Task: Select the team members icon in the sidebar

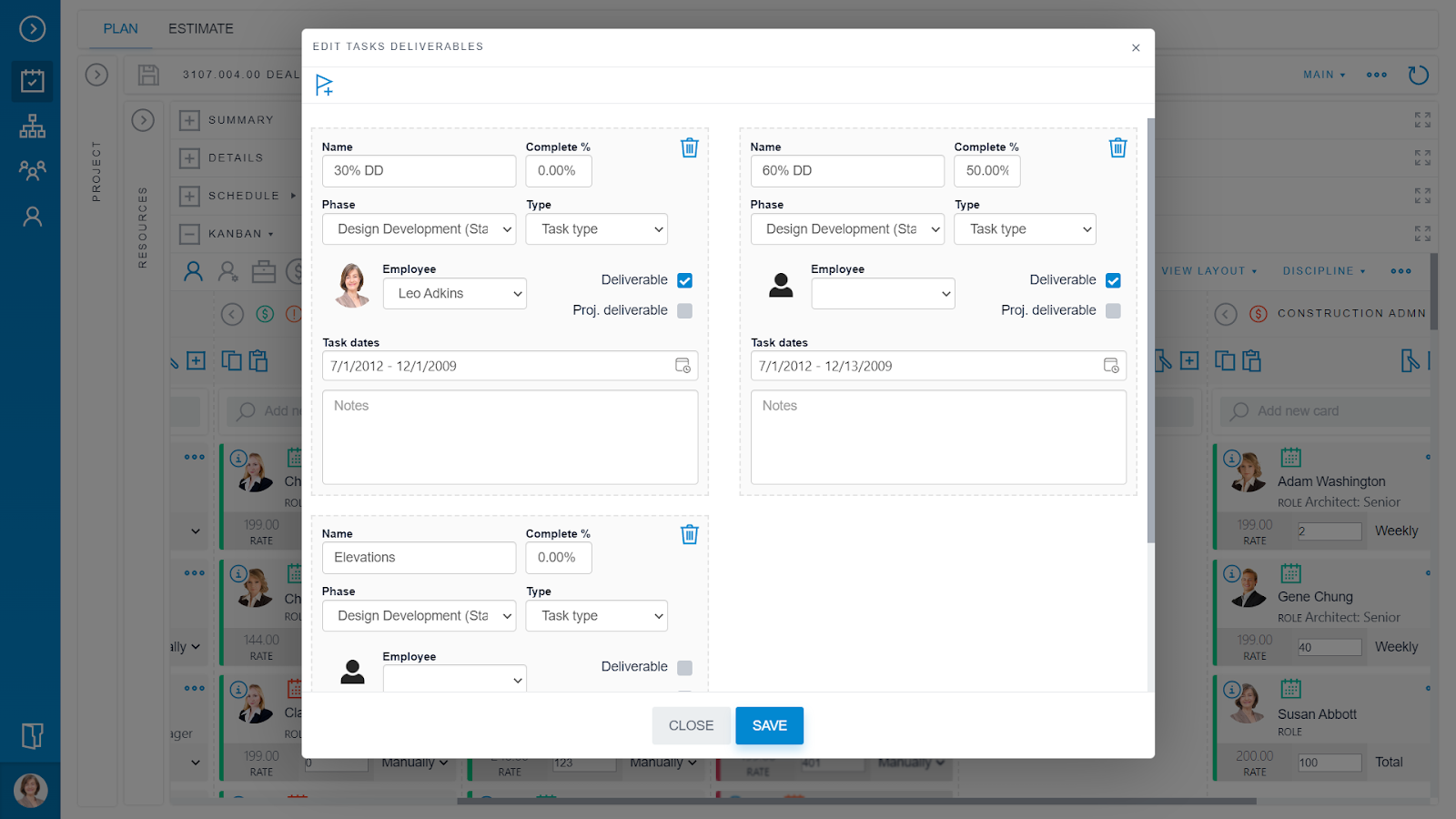Action: pyautogui.click(x=32, y=170)
